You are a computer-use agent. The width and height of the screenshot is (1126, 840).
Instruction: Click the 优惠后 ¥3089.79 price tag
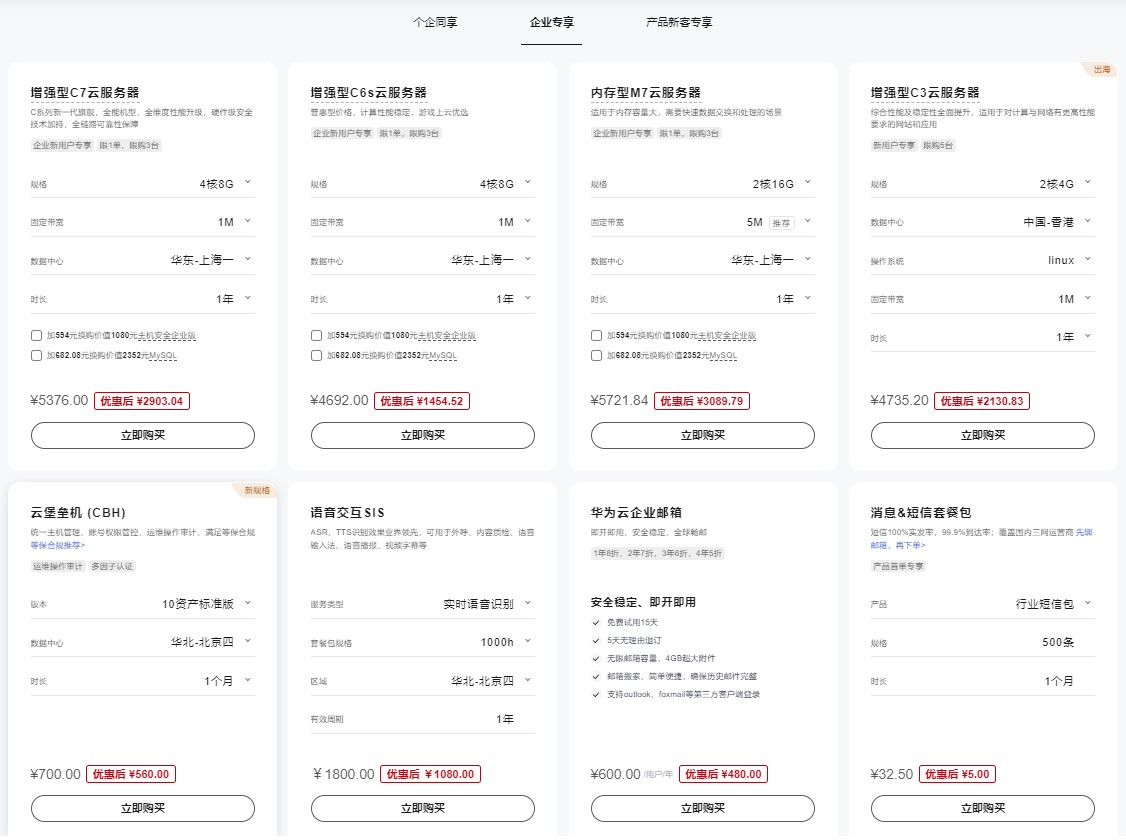coord(702,401)
